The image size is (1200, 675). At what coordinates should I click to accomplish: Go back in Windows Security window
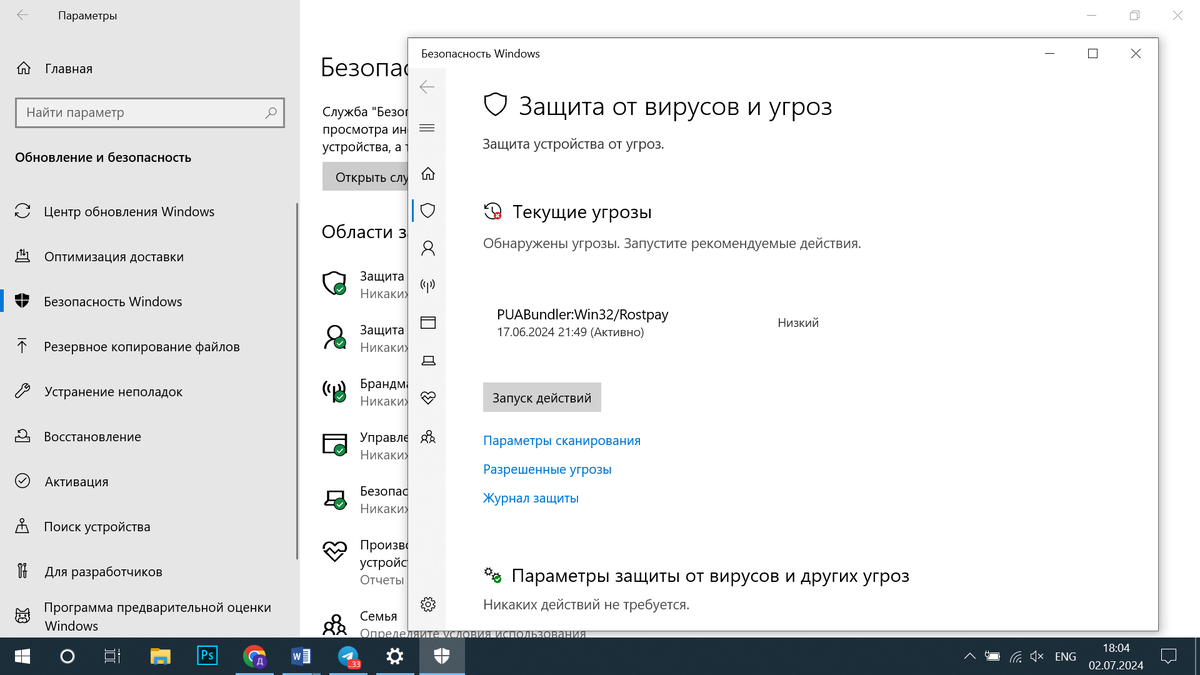(427, 87)
